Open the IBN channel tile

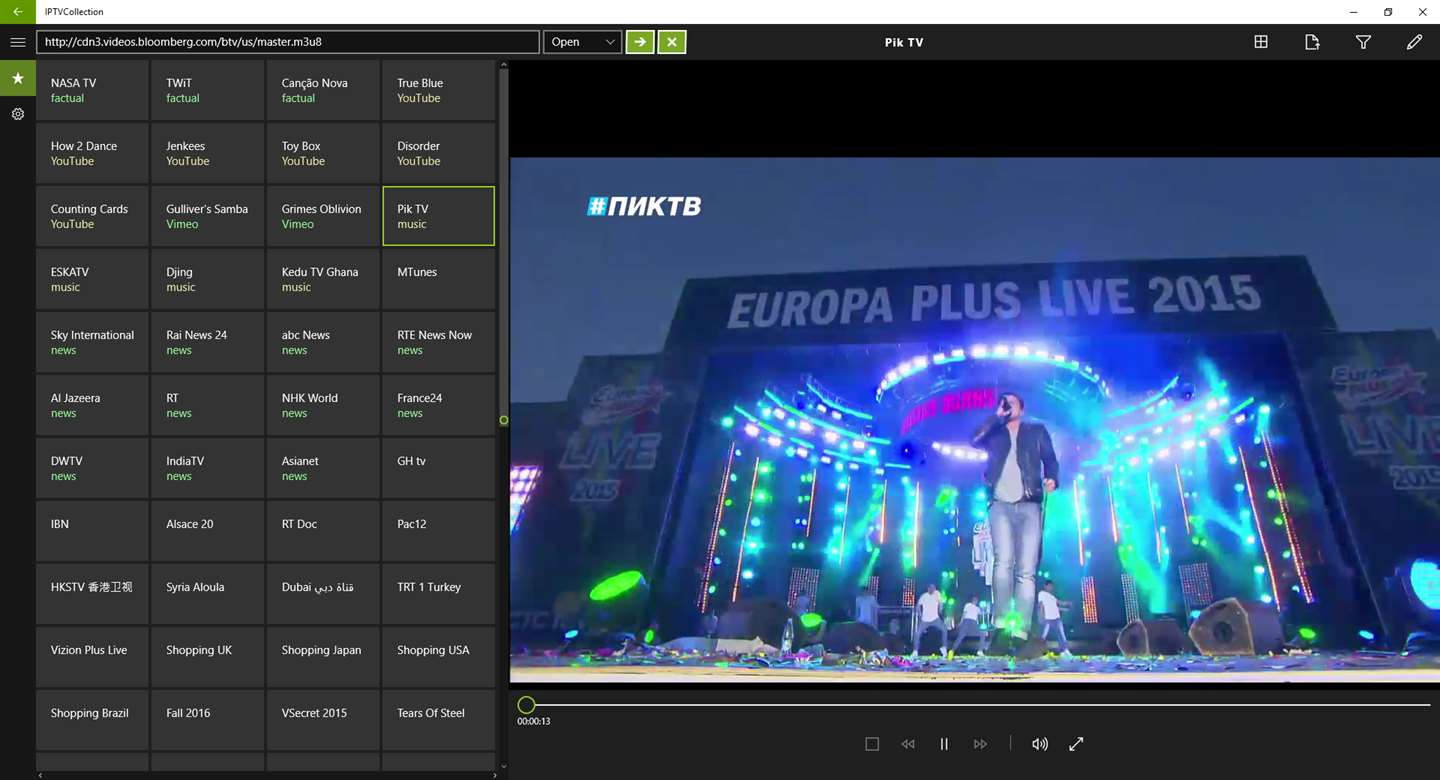92,531
